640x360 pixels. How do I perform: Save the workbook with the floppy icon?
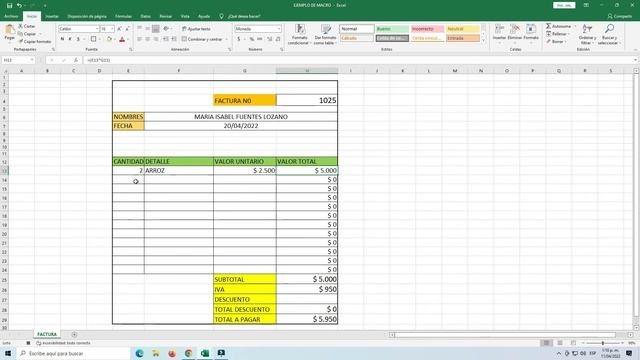coord(9,5)
